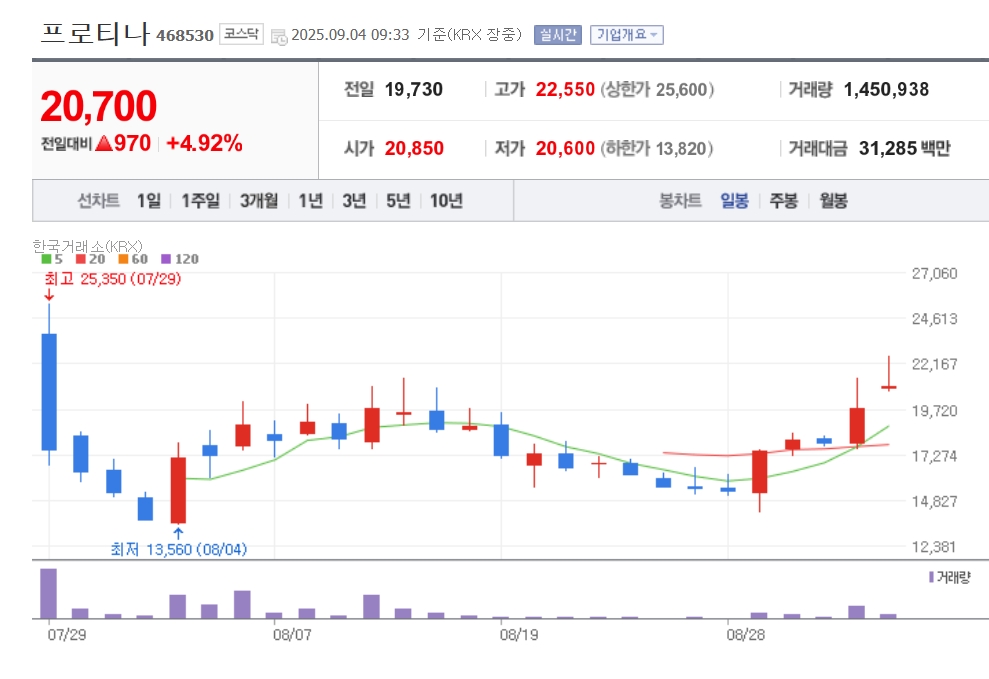Click the 코스닥 market badge
This screenshot has height=679, width=989.
tap(241, 34)
